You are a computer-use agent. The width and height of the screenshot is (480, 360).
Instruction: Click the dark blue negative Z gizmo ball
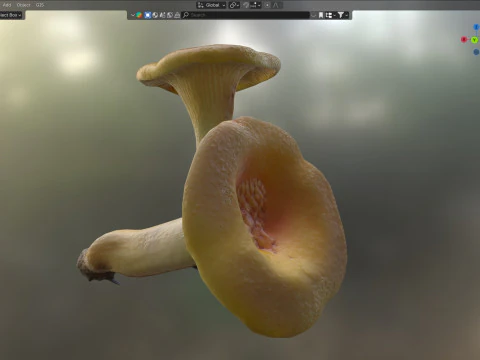point(476,52)
